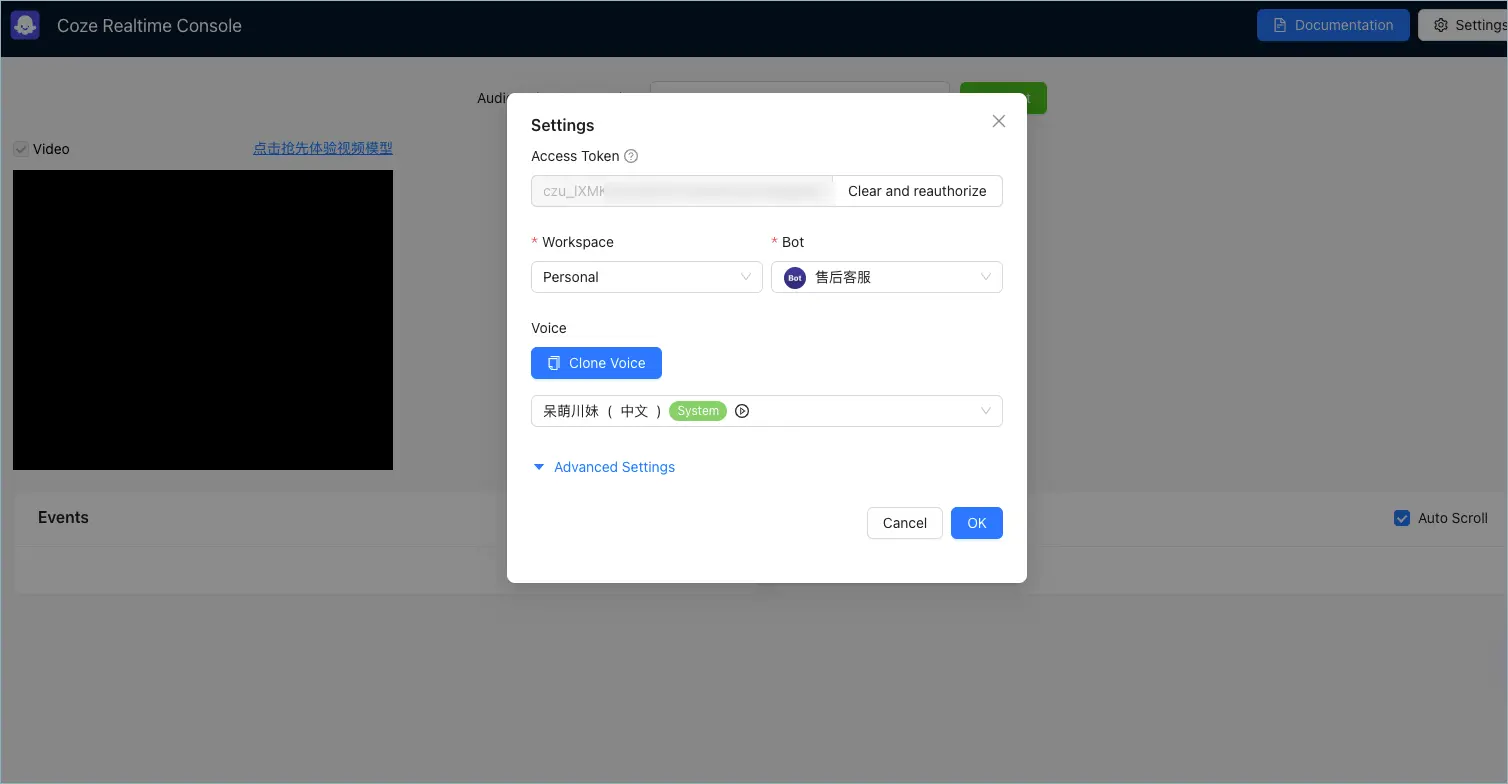
Task: Expand the Advanced Settings section
Action: tap(604, 467)
